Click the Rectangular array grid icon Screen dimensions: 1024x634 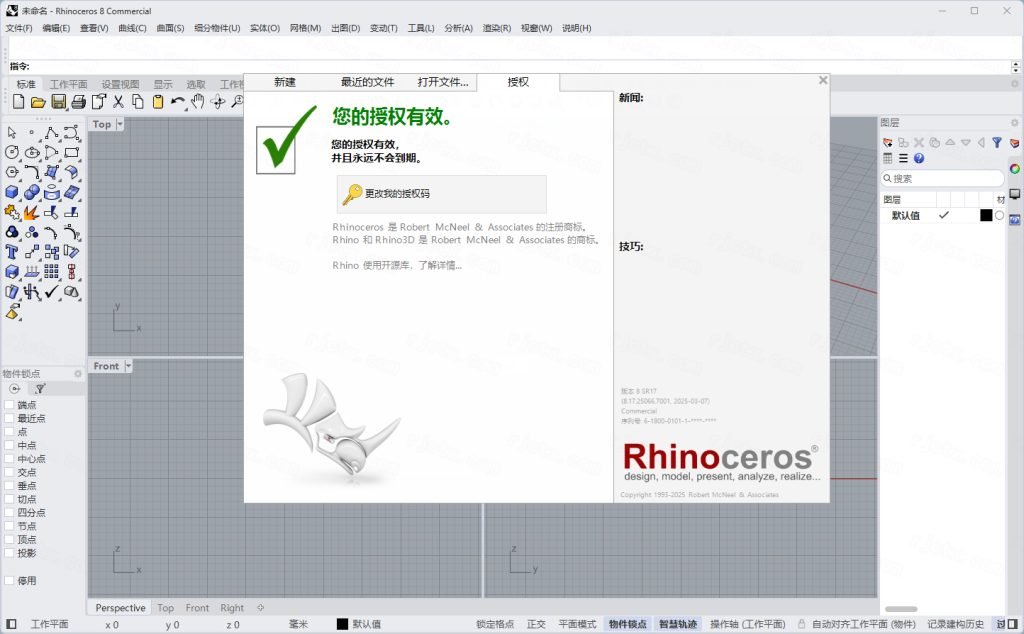(52, 271)
